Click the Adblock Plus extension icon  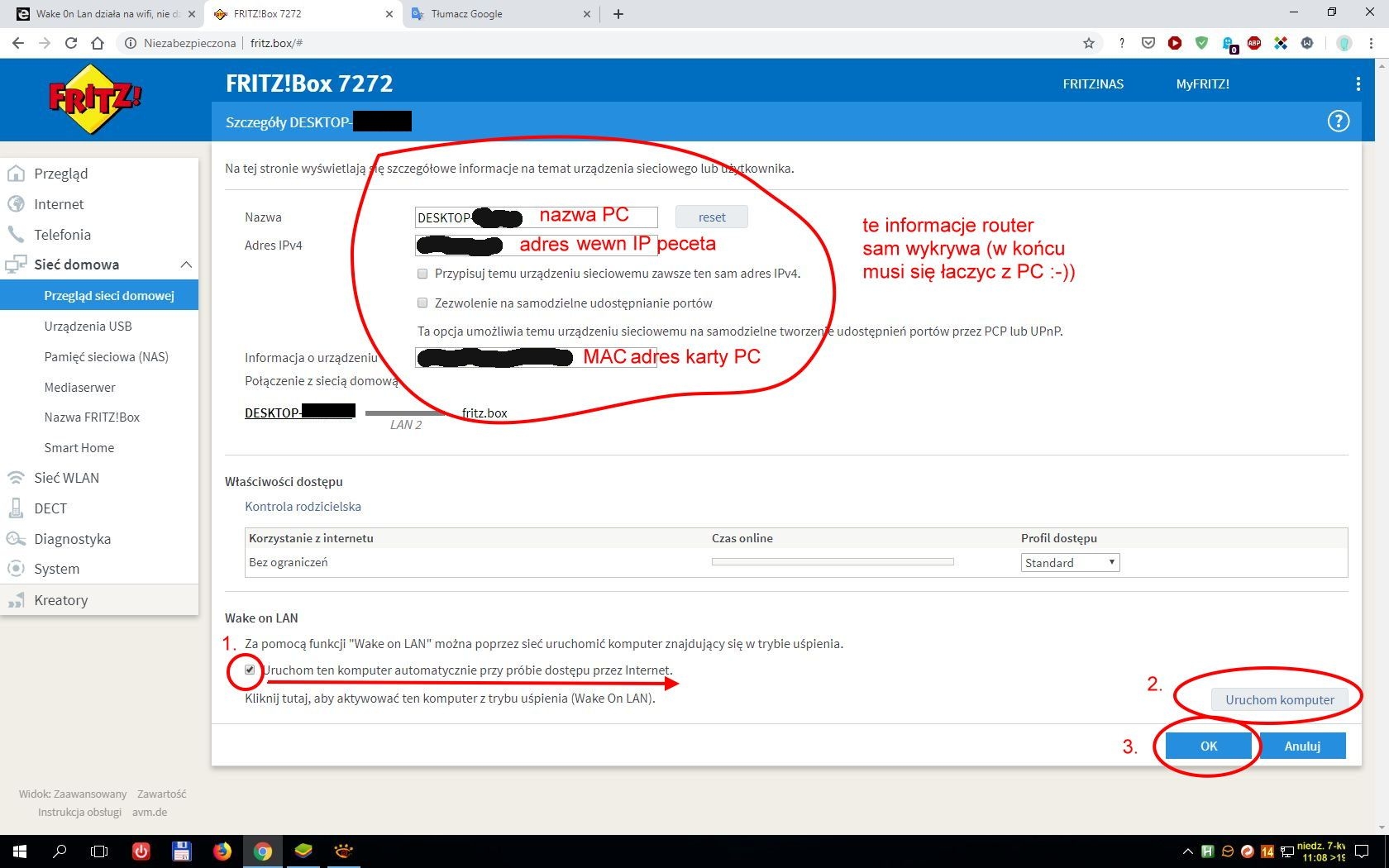(1254, 43)
